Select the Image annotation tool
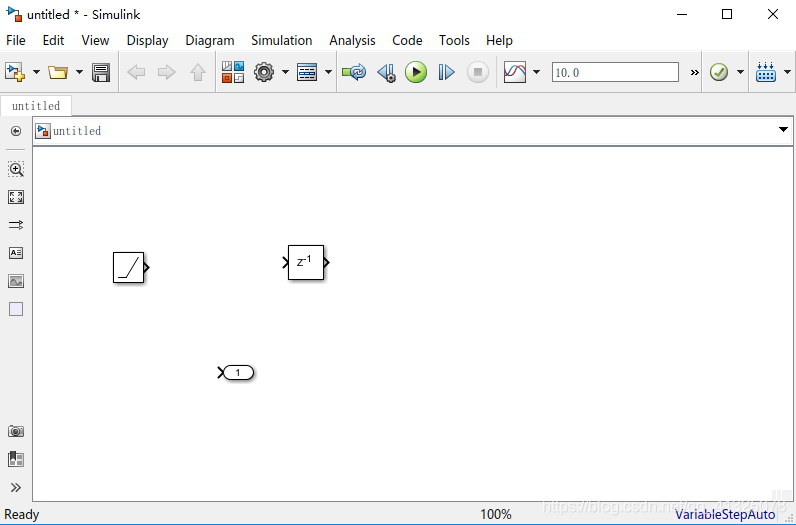The width and height of the screenshot is (796, 525). click(x=16, y=281)
